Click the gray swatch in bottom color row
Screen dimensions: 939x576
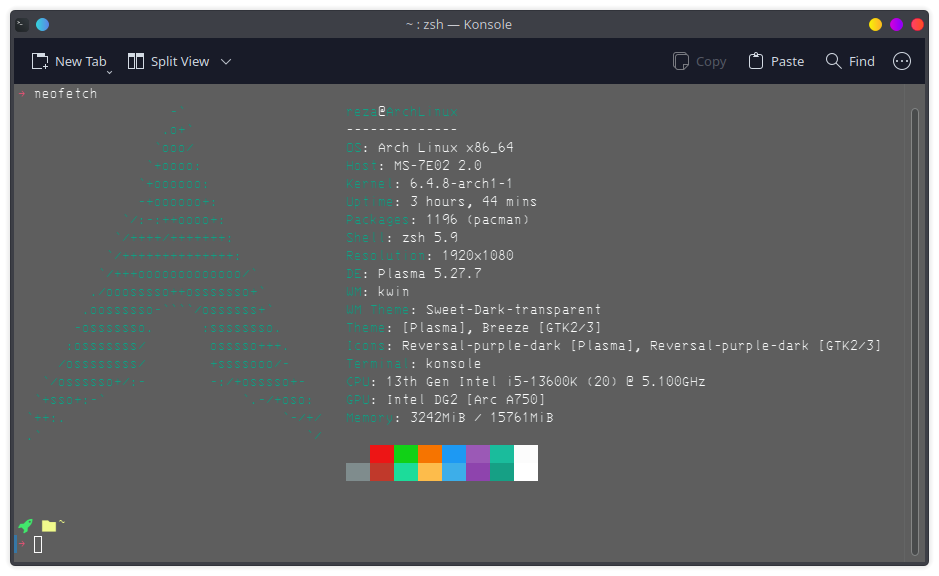358,472
